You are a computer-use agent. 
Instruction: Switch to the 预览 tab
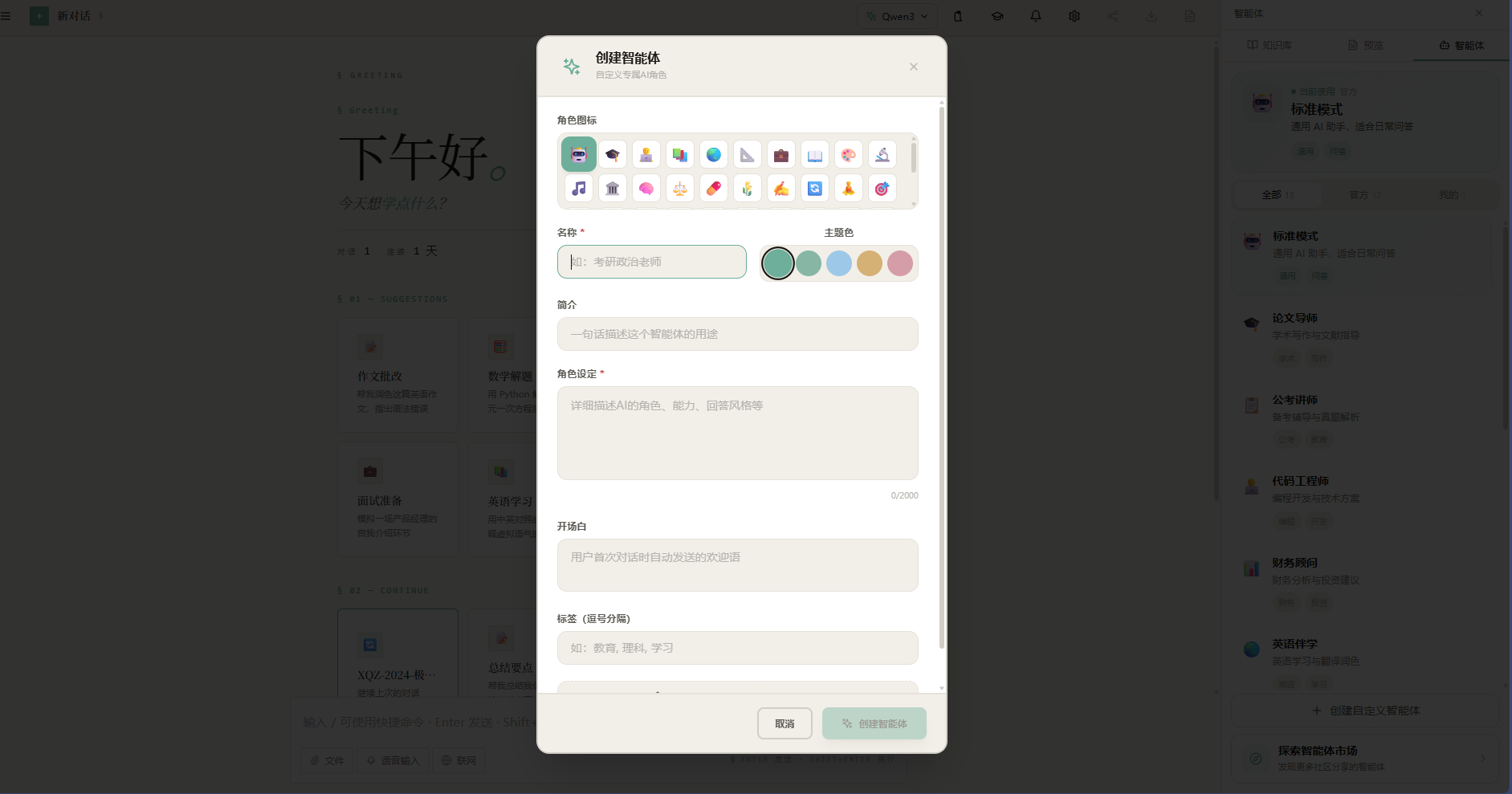(x=1366, y=46)
